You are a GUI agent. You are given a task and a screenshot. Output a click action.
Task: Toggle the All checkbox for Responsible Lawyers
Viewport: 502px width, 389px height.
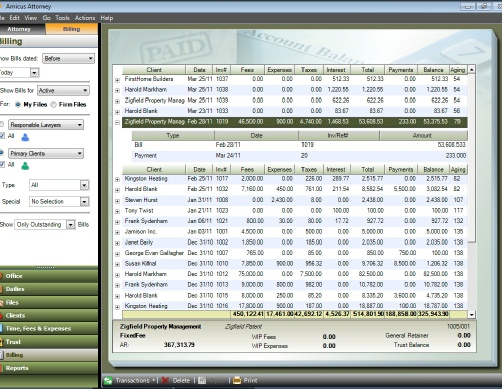pyautogui.click(x=2, y=136)
